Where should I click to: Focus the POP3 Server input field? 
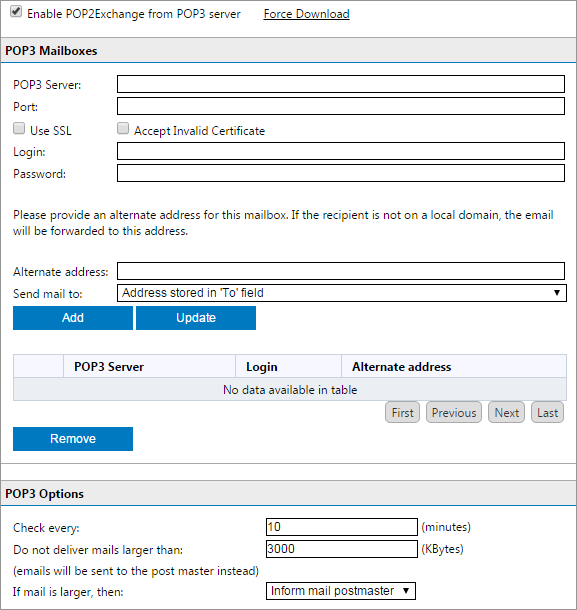tap(341, 84)
